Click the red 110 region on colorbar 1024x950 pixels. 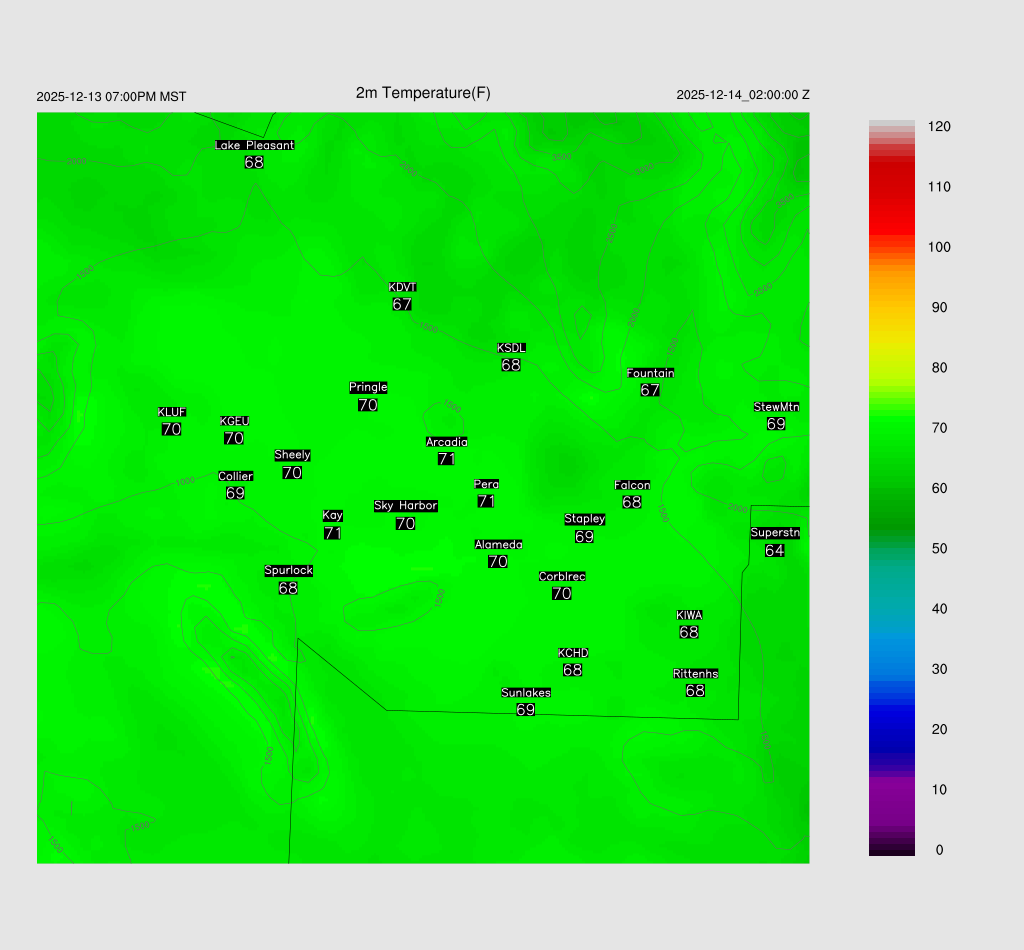[x=891, y=187]
